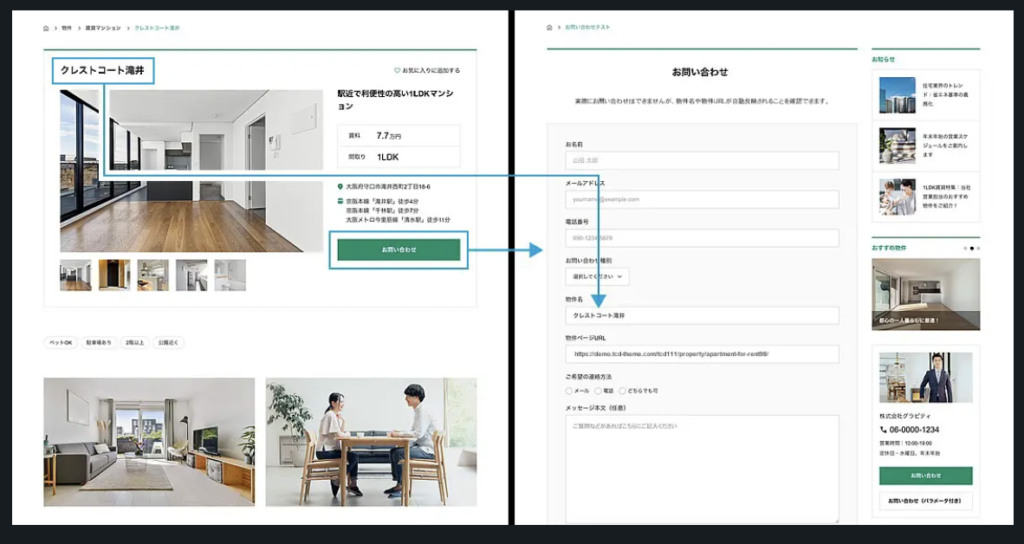Click the map pin icon beside the address
The image size is (1024, 544).
coord(341,186)
